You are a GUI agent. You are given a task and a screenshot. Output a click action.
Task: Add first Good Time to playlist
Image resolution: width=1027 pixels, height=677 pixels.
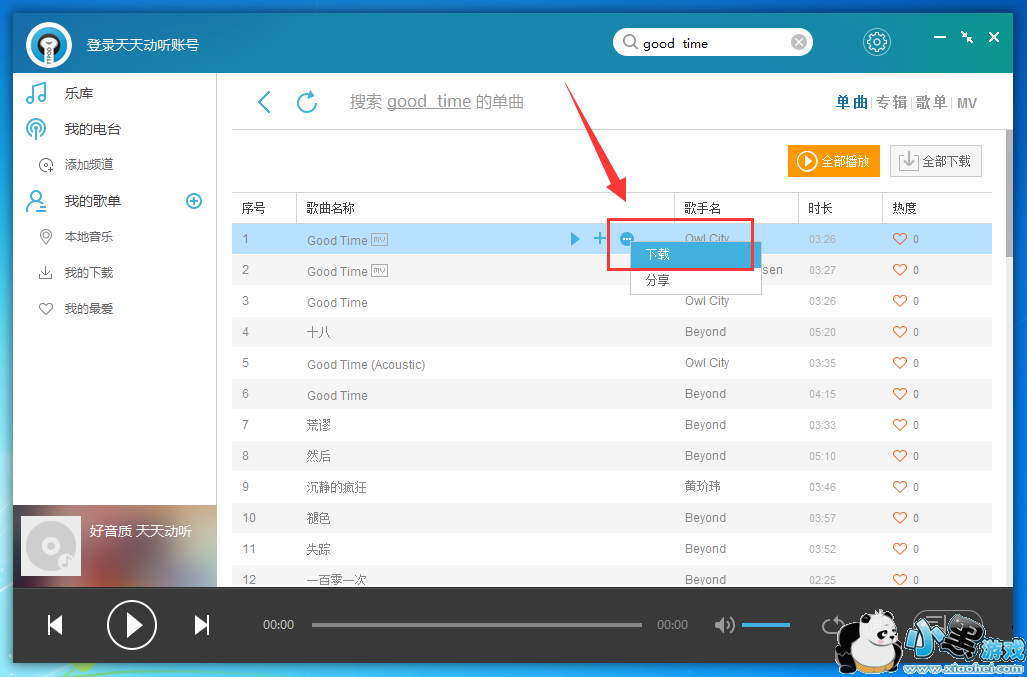(x=599, y=238)
